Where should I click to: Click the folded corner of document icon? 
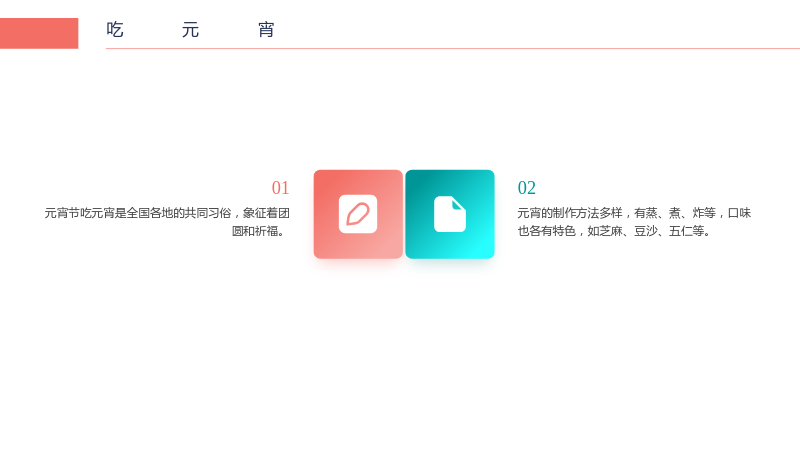pyautogui.click(x=458, y=203)
